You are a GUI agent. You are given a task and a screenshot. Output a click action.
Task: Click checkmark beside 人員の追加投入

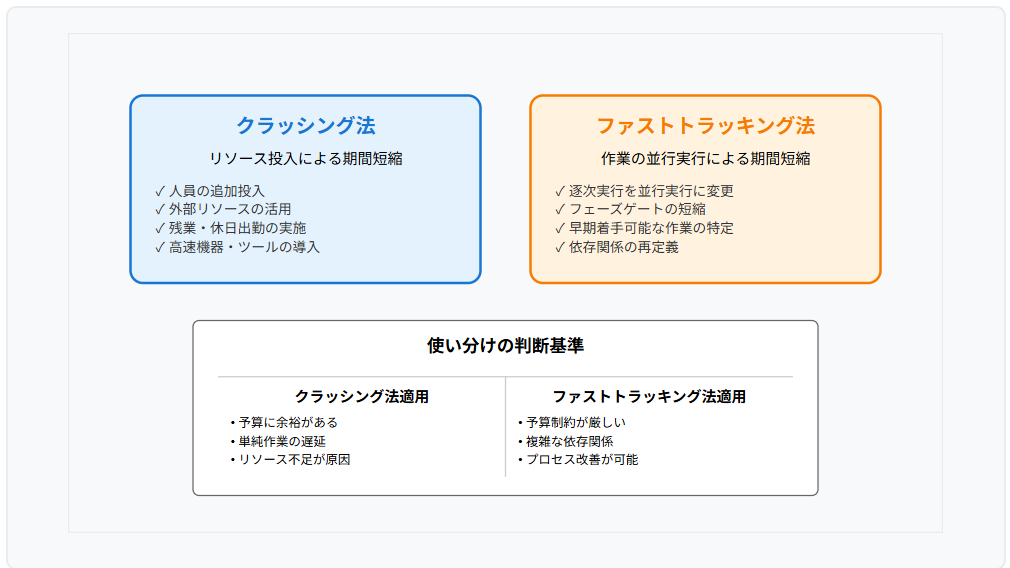(160, 191)
